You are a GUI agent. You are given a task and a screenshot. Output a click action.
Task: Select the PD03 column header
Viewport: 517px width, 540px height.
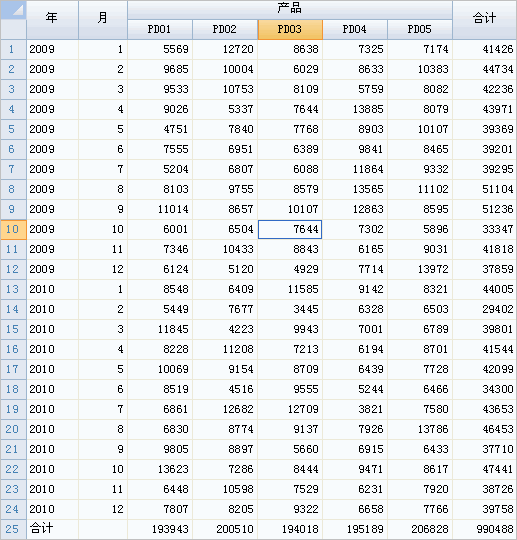[290, 29]
